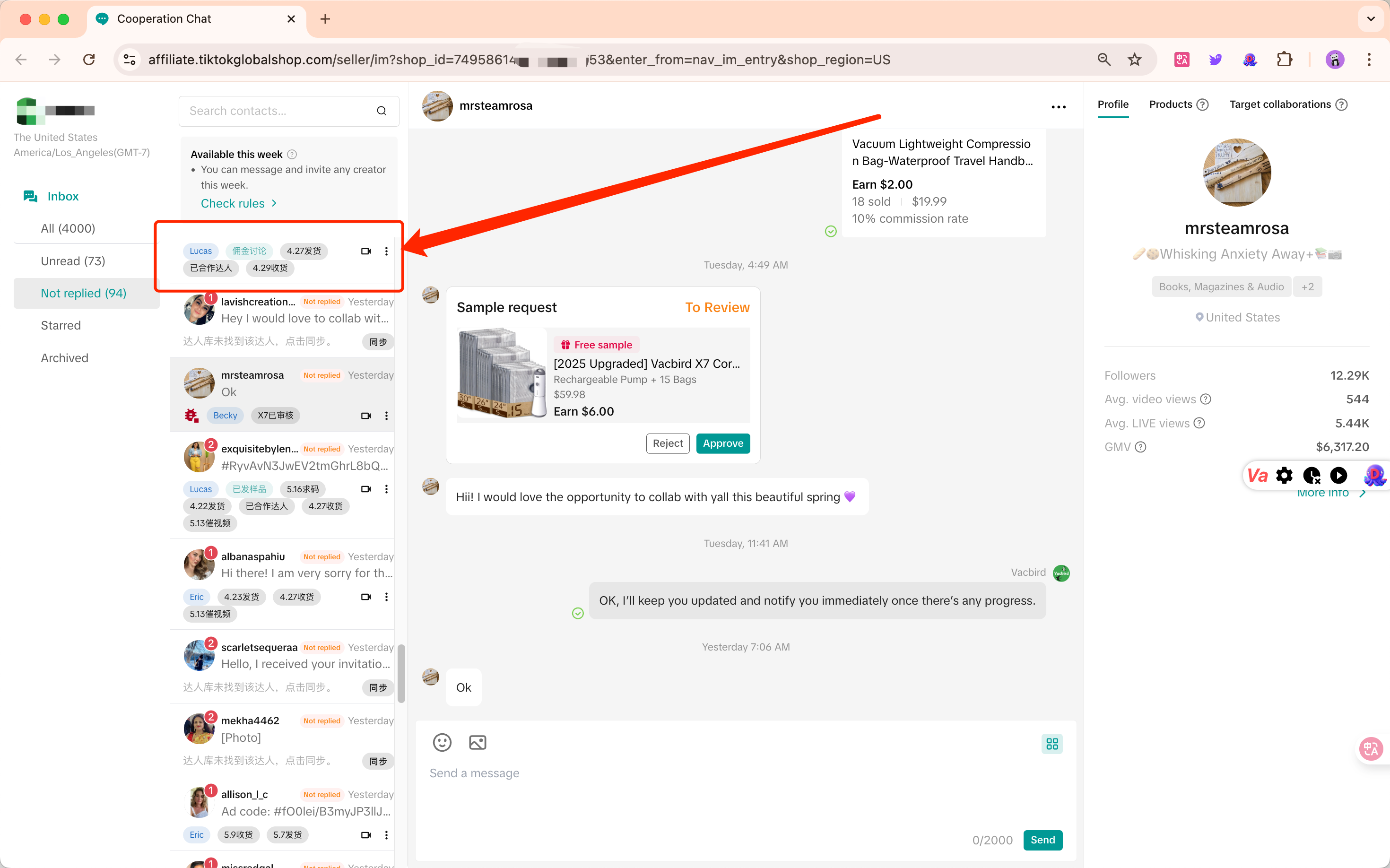Image resolution: width=1390 pixels, height=868 pixels.
Task: Open settings gear in floating extension toolbar
Action: point(1285,475)
